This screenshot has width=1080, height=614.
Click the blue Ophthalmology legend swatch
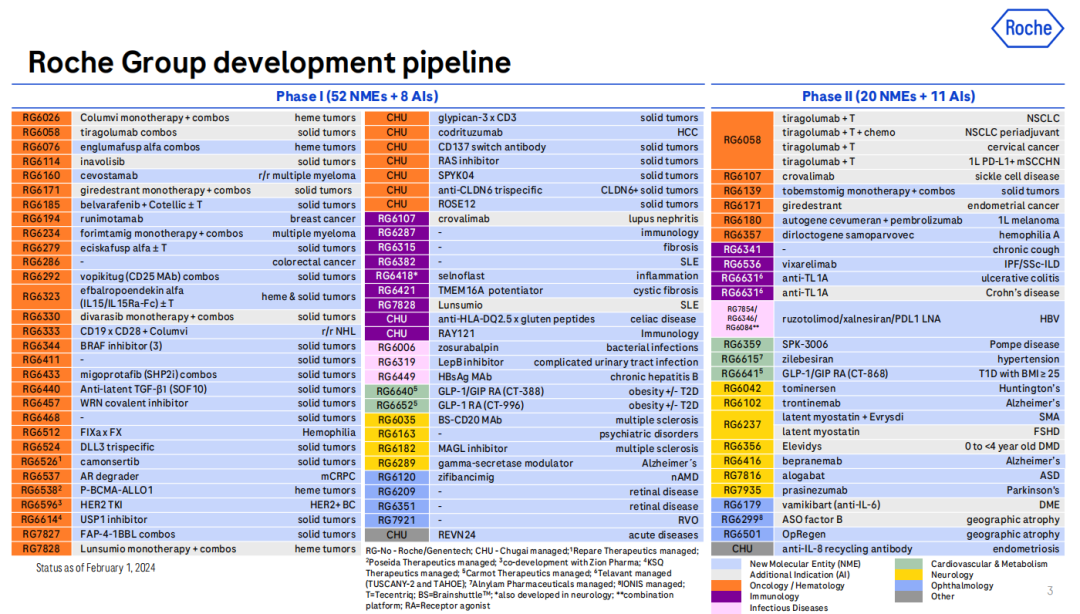908,586
